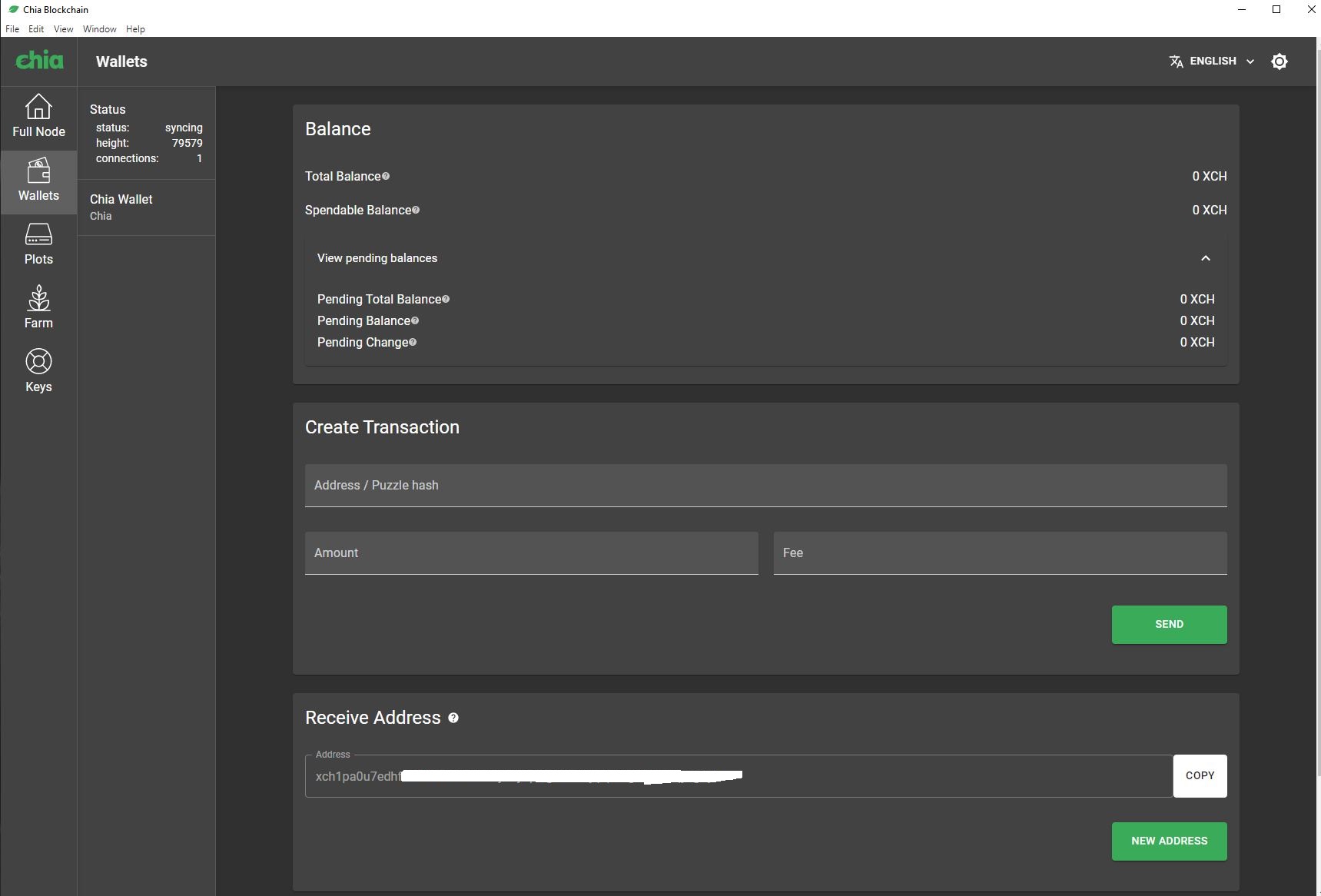This screenshot has height=896, width=1321.
Task: Go to the Farm section
Action: click(x=38, y=307)
